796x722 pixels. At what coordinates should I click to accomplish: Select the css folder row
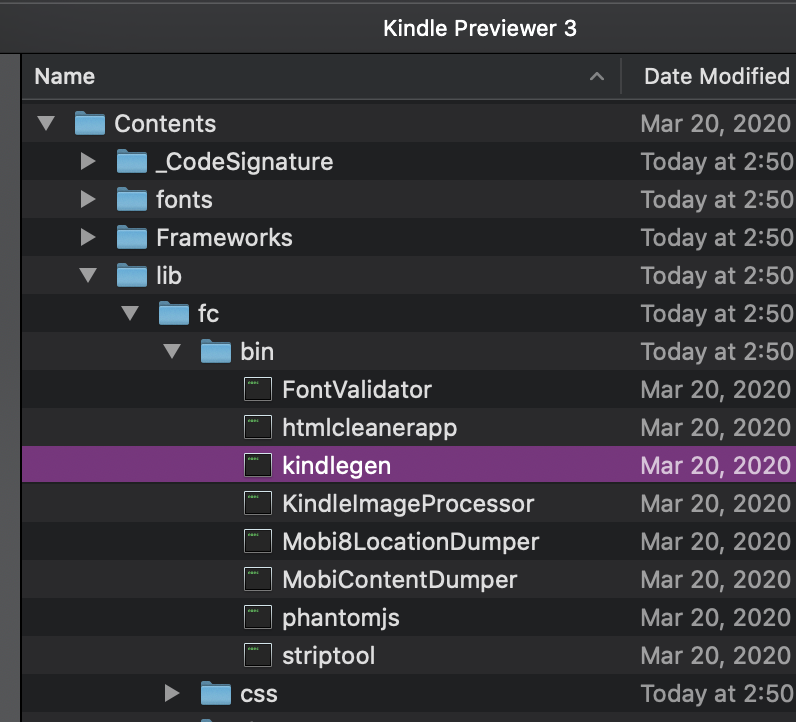pos(409,693)
